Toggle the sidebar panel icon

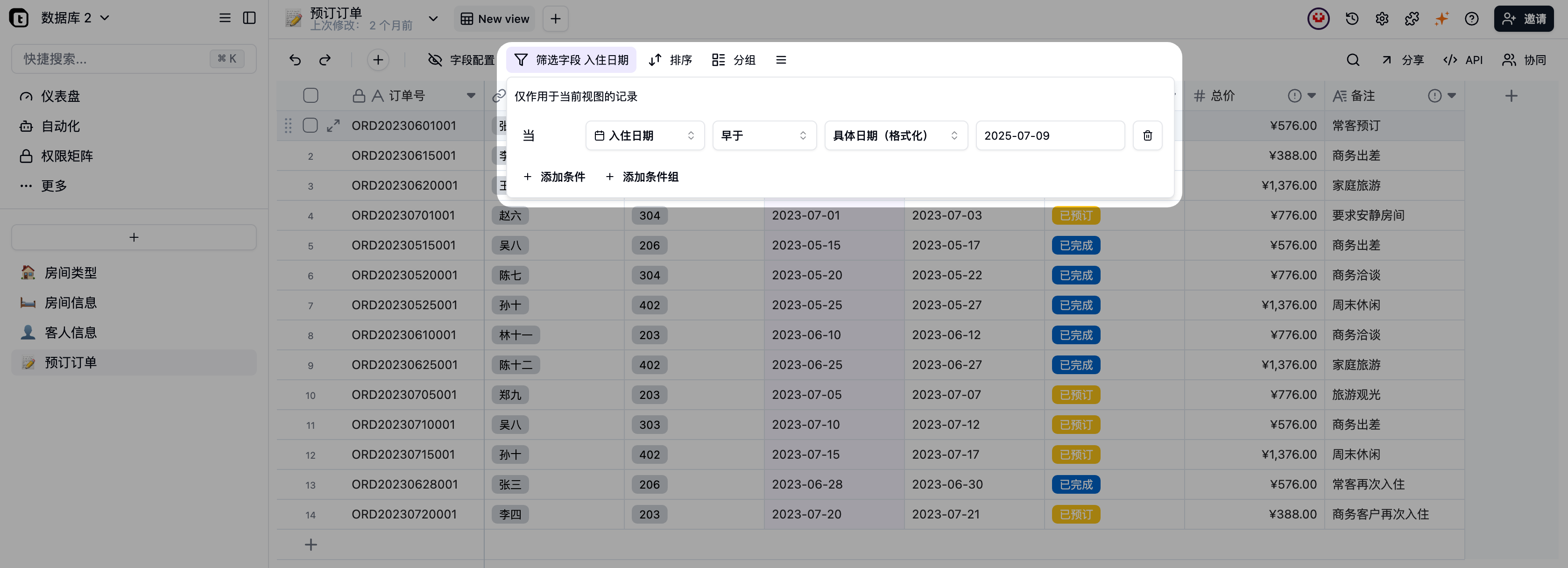(249, 18)
